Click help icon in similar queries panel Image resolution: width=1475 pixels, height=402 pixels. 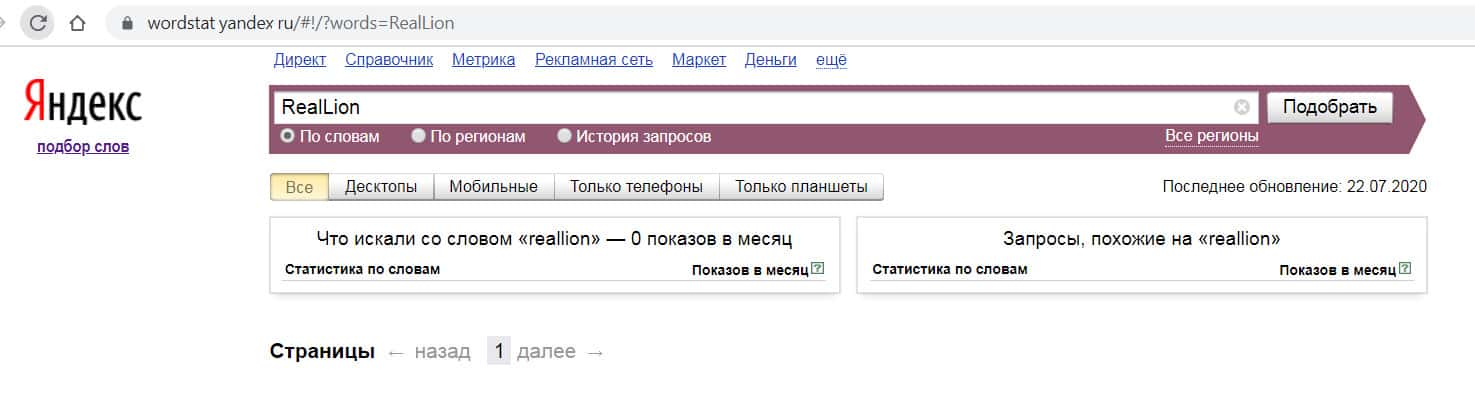coord(1406,269)
